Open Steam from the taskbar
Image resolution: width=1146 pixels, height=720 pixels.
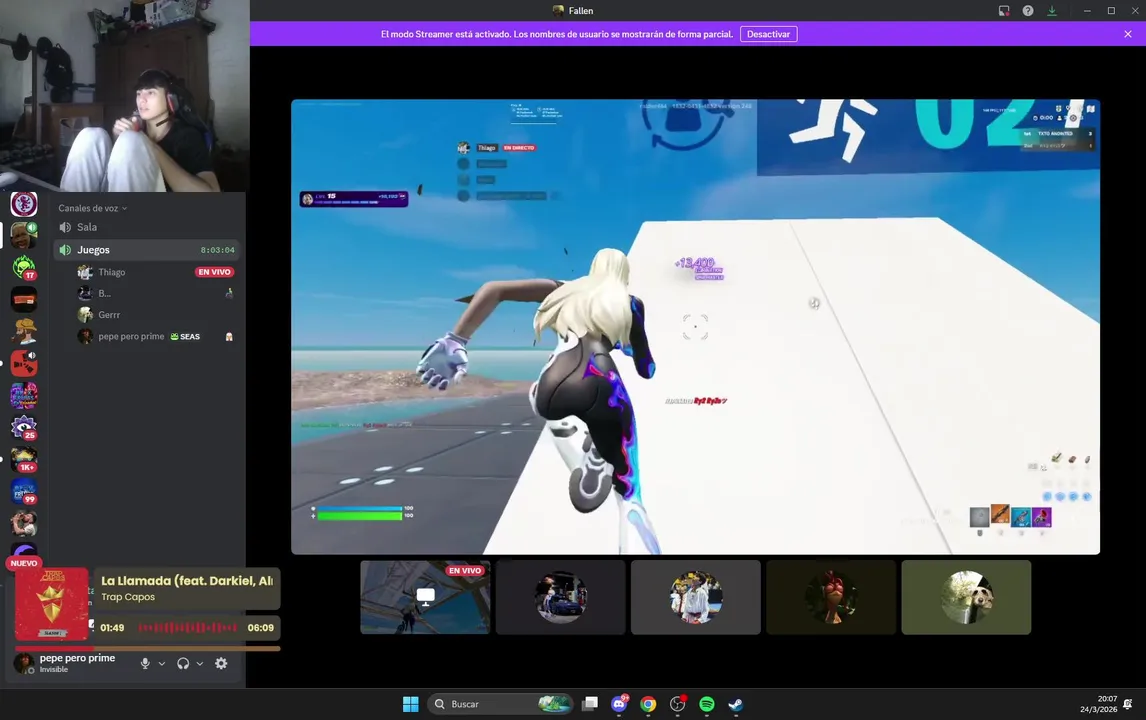coord(736,704)
